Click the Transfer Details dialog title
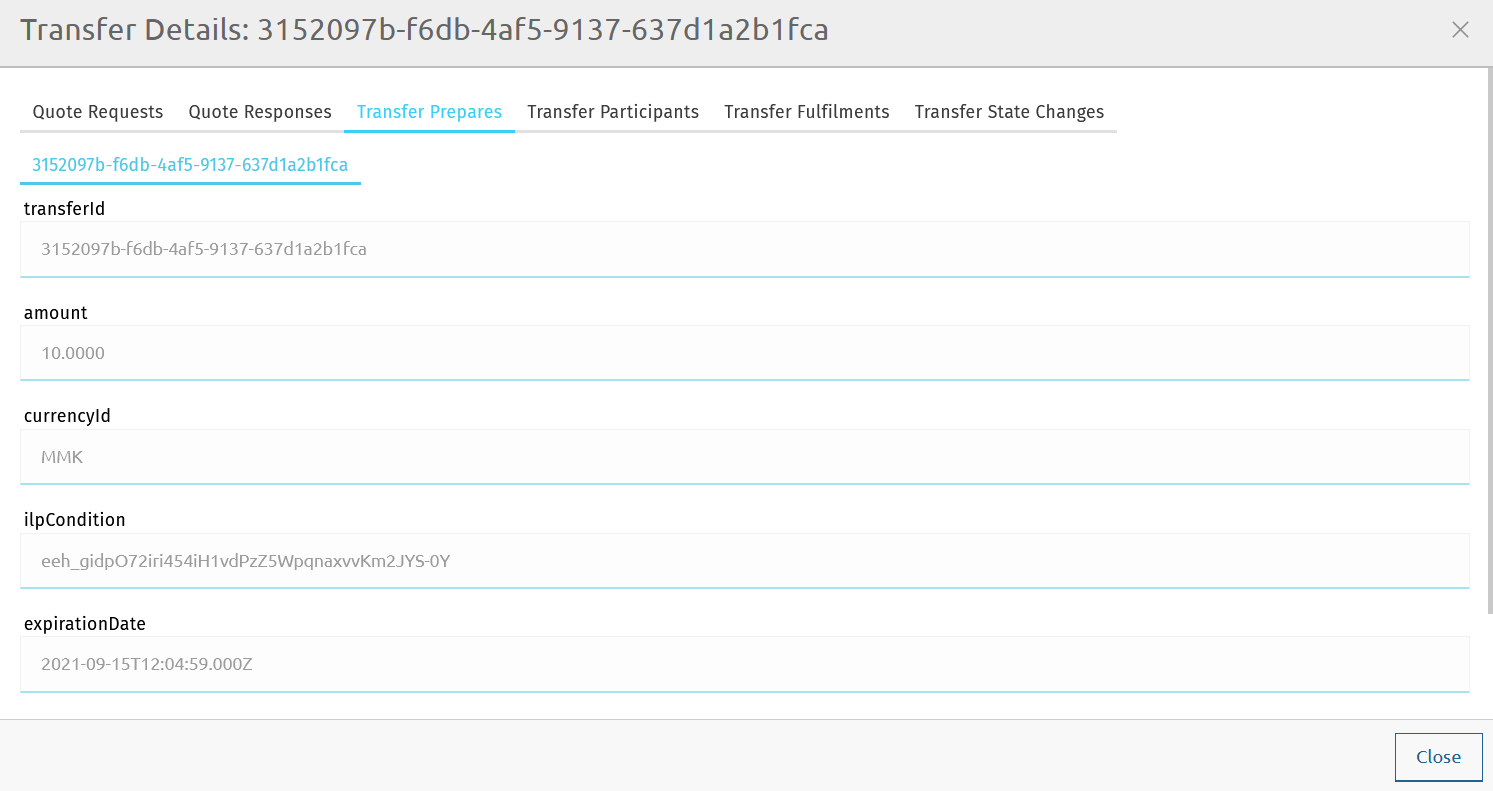Image resolution: width=1493 pixels, height=791 pixels. click(424, 30)
